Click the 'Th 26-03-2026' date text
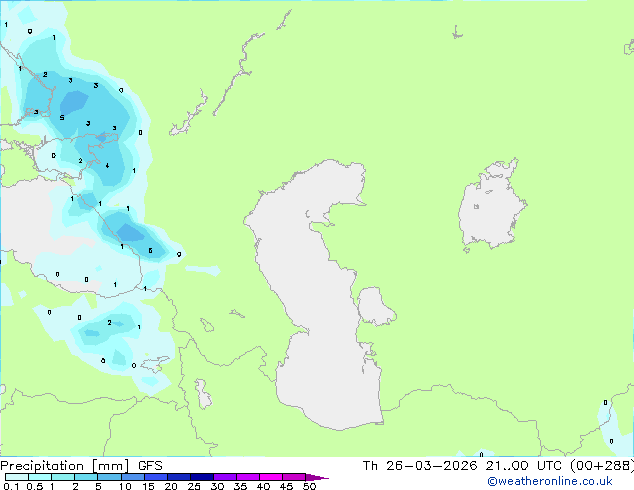Viewport: 634px width, 490px height. click(420, 466)
